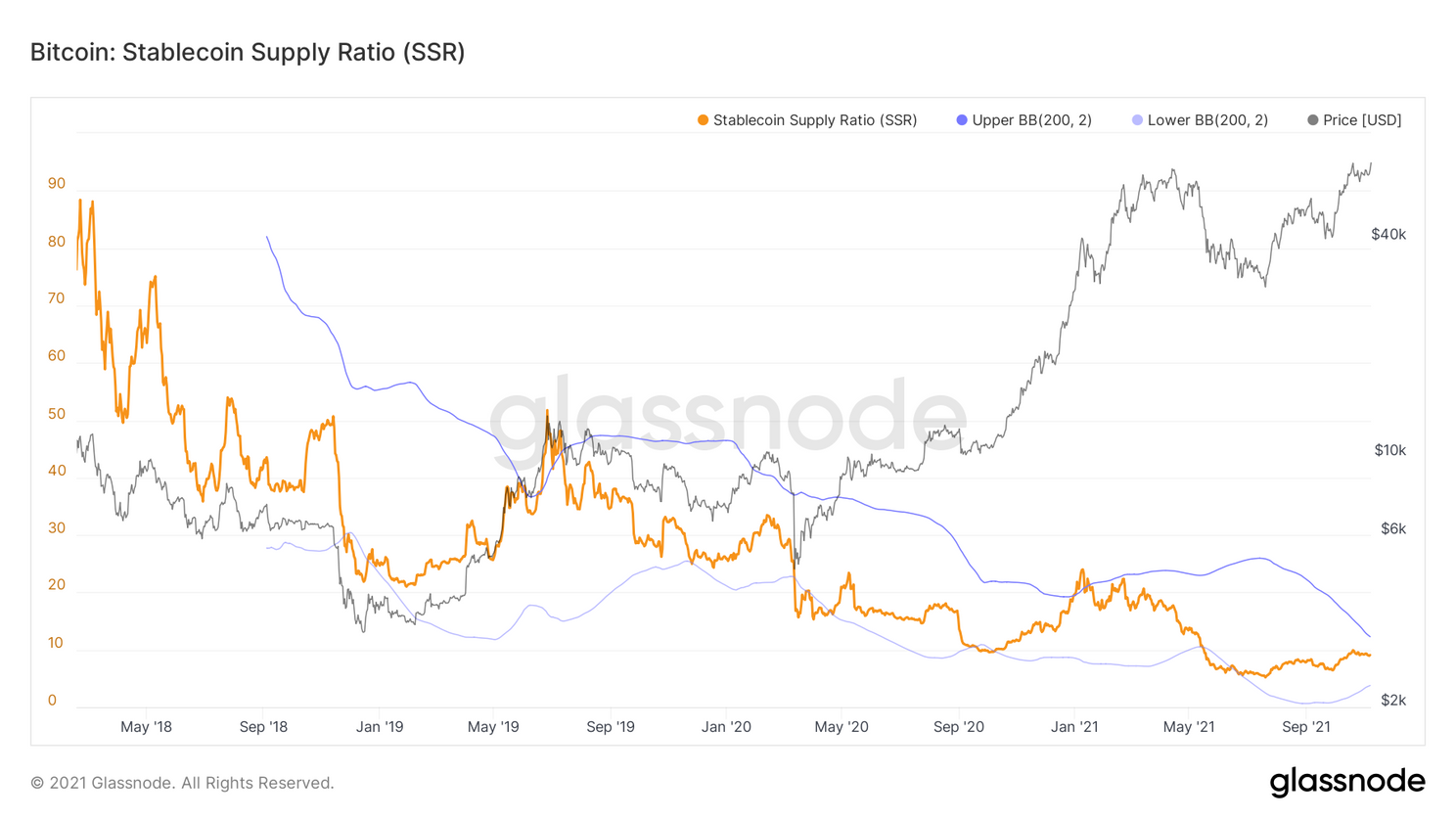Click the 90 value on SSR axis
Screen dimensions: 1456x819
[x=57, y=184]
